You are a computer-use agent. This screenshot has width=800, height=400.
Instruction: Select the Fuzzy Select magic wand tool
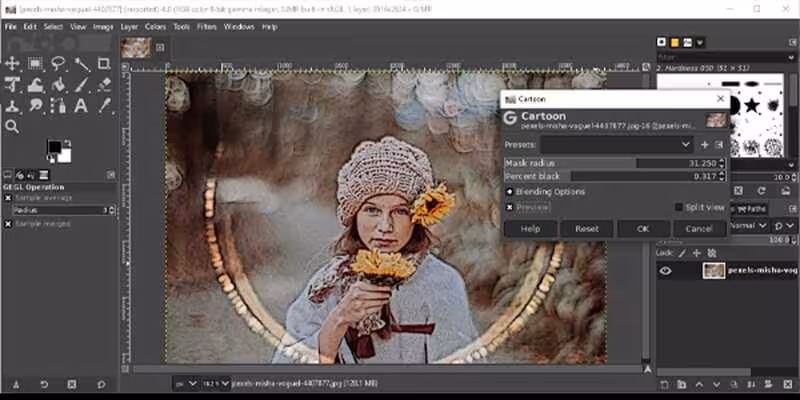(82, 64)
